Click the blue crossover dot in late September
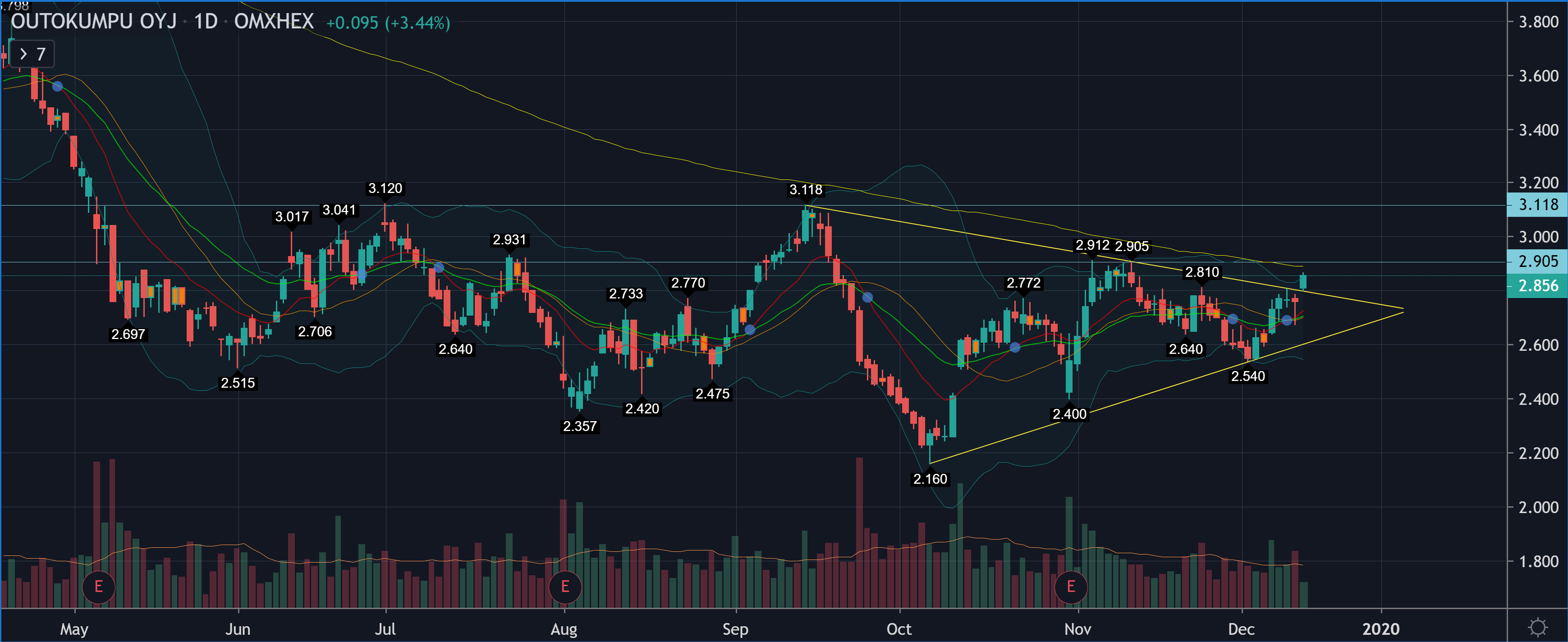 point(867,298)
